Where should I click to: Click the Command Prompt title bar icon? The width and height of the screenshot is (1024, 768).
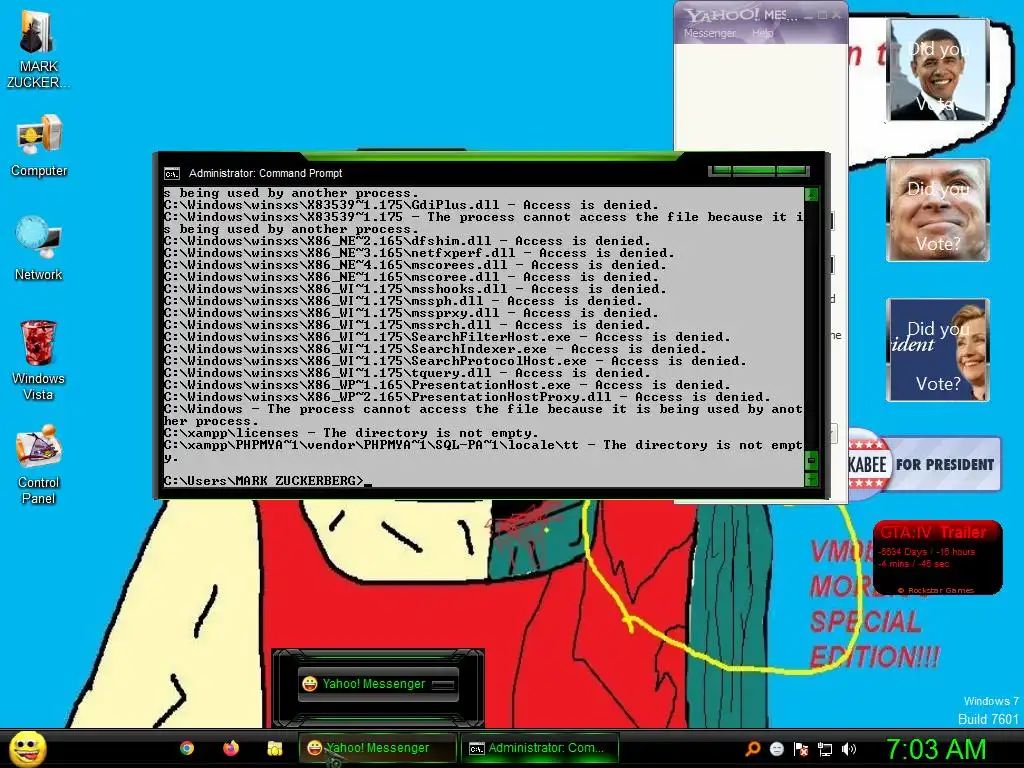pyautogui.click(x=172, y=174)
